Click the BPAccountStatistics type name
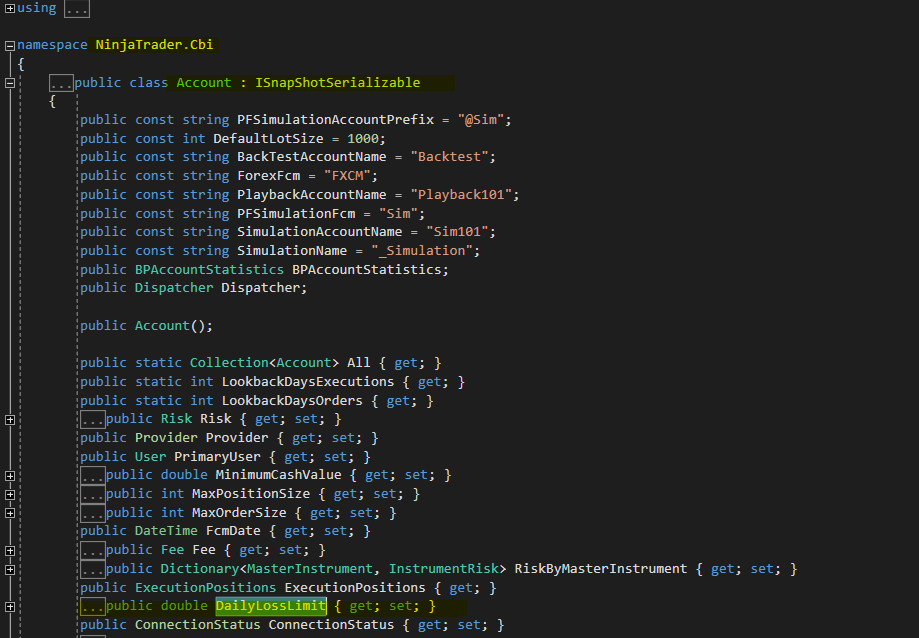Screen dimensions: 919x638 pyautogui.click(x=209, y=269)
